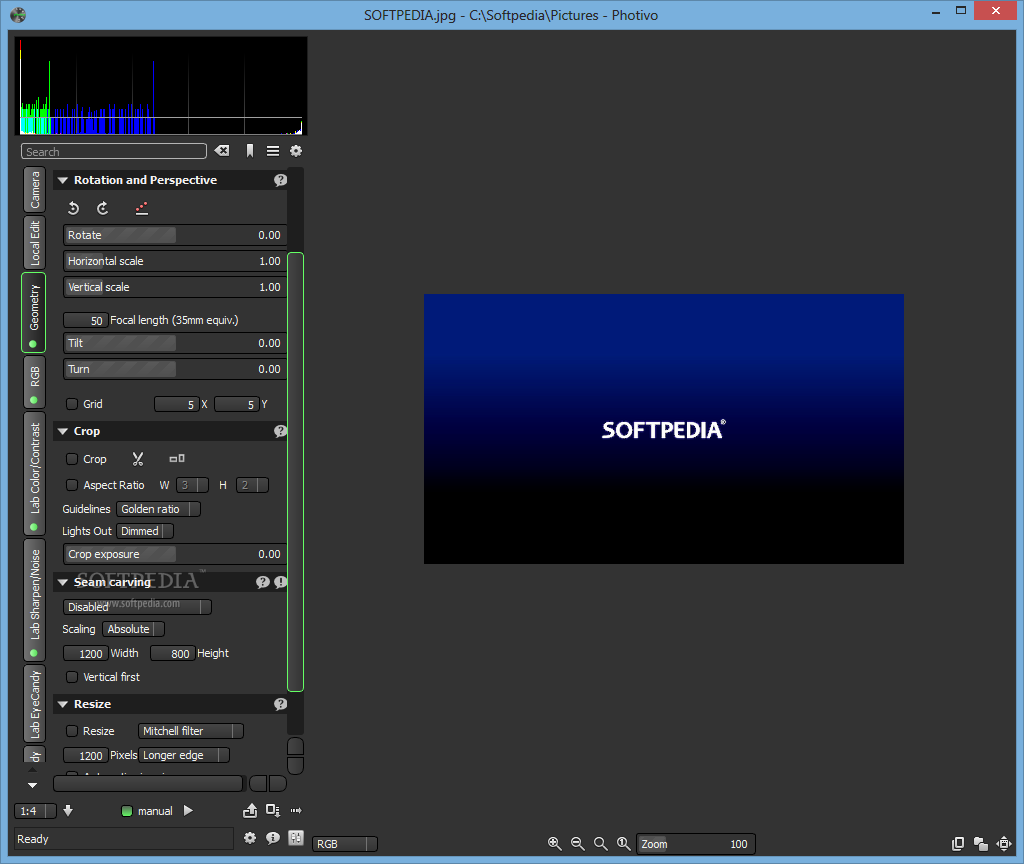Open the settings gear near status bar
The image size is (1024, 864).
(249, 838)
